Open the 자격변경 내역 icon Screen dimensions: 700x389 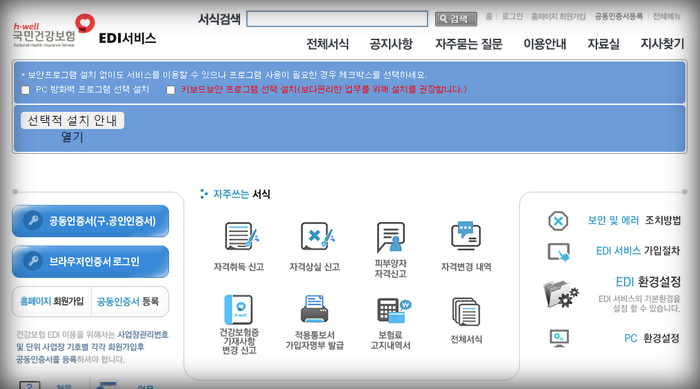click(466, 235)
